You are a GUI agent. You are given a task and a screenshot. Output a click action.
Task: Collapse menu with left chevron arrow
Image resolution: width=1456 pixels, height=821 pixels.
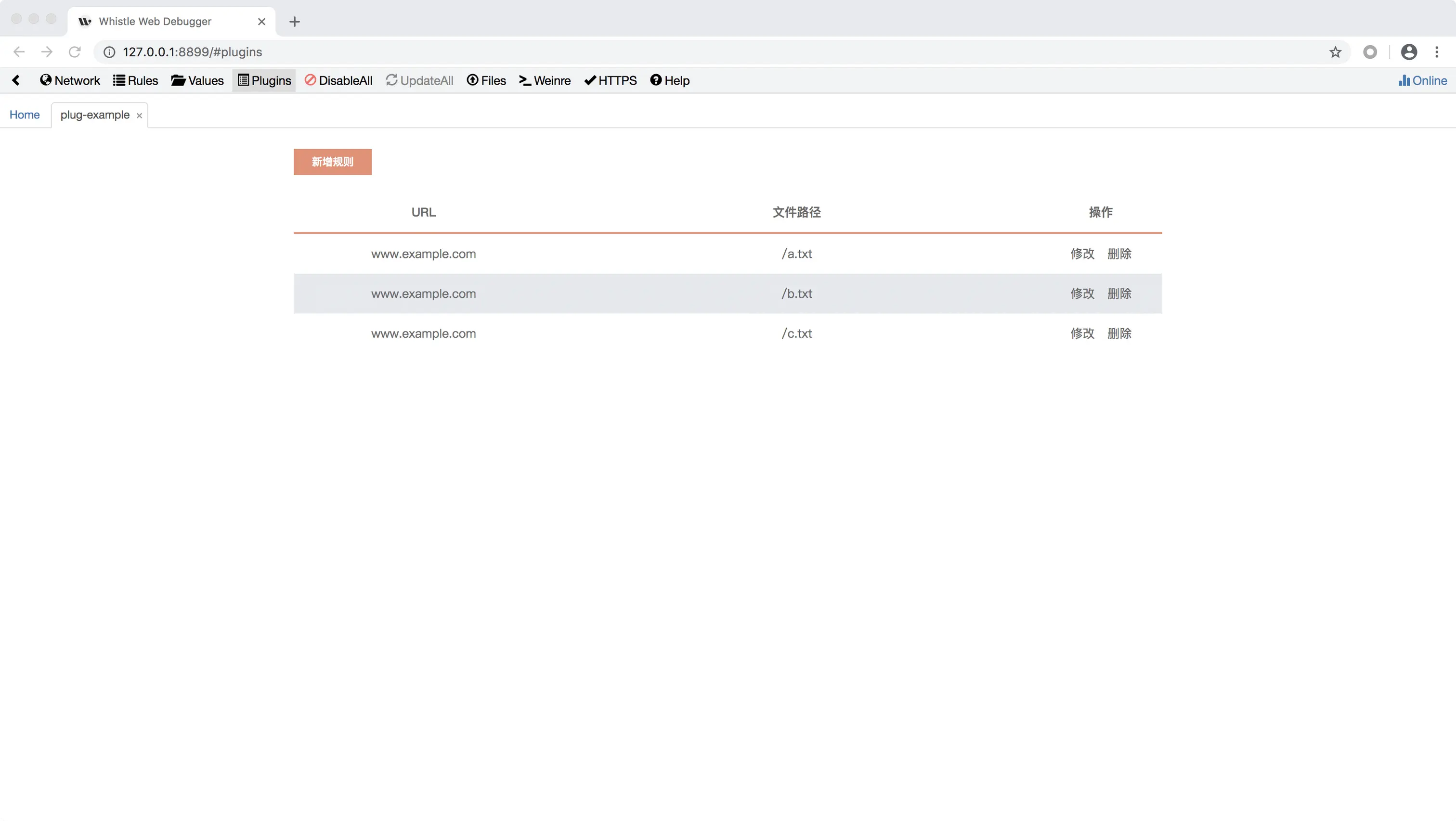pyautogui.click(x=16, y=80)
